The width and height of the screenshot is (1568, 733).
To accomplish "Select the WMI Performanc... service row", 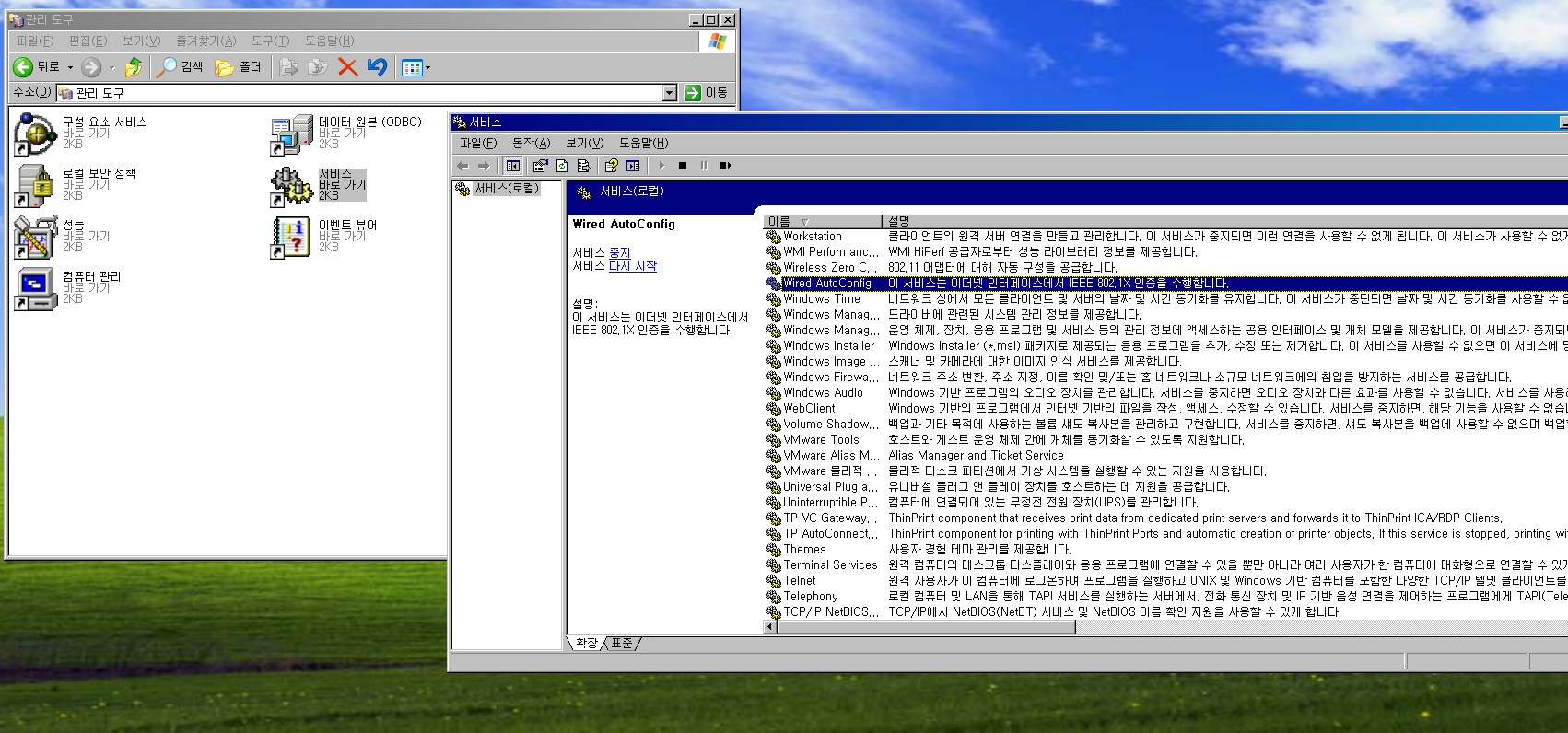I will [x=1166, y=252].
